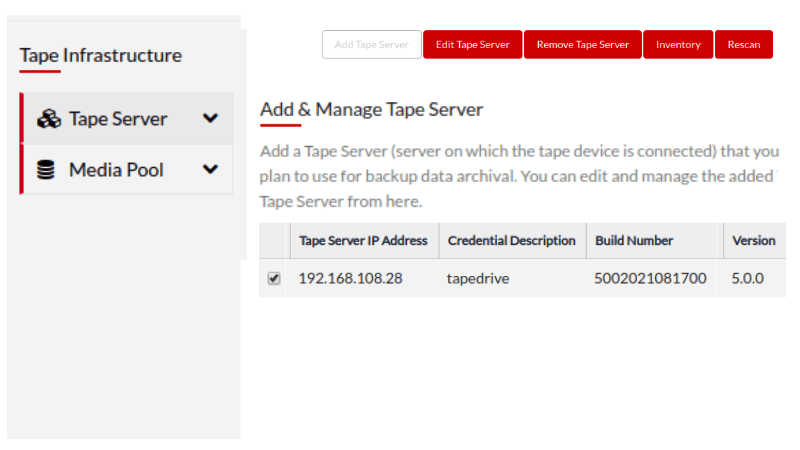Screen dimensions: 800x450
Task: Expand the Tape Server chevron arrow
Action: [210, 118]
